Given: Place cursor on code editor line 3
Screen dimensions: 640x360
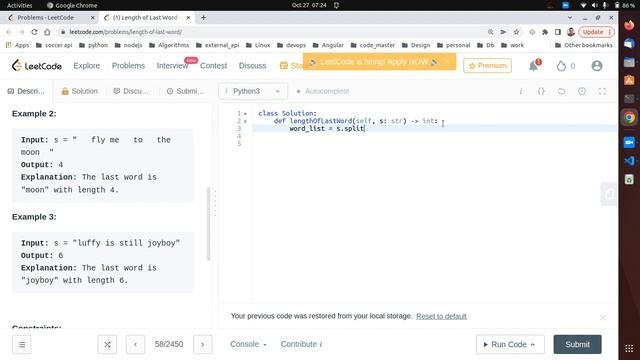Looking at the screenshot, I should coord(435,129).
